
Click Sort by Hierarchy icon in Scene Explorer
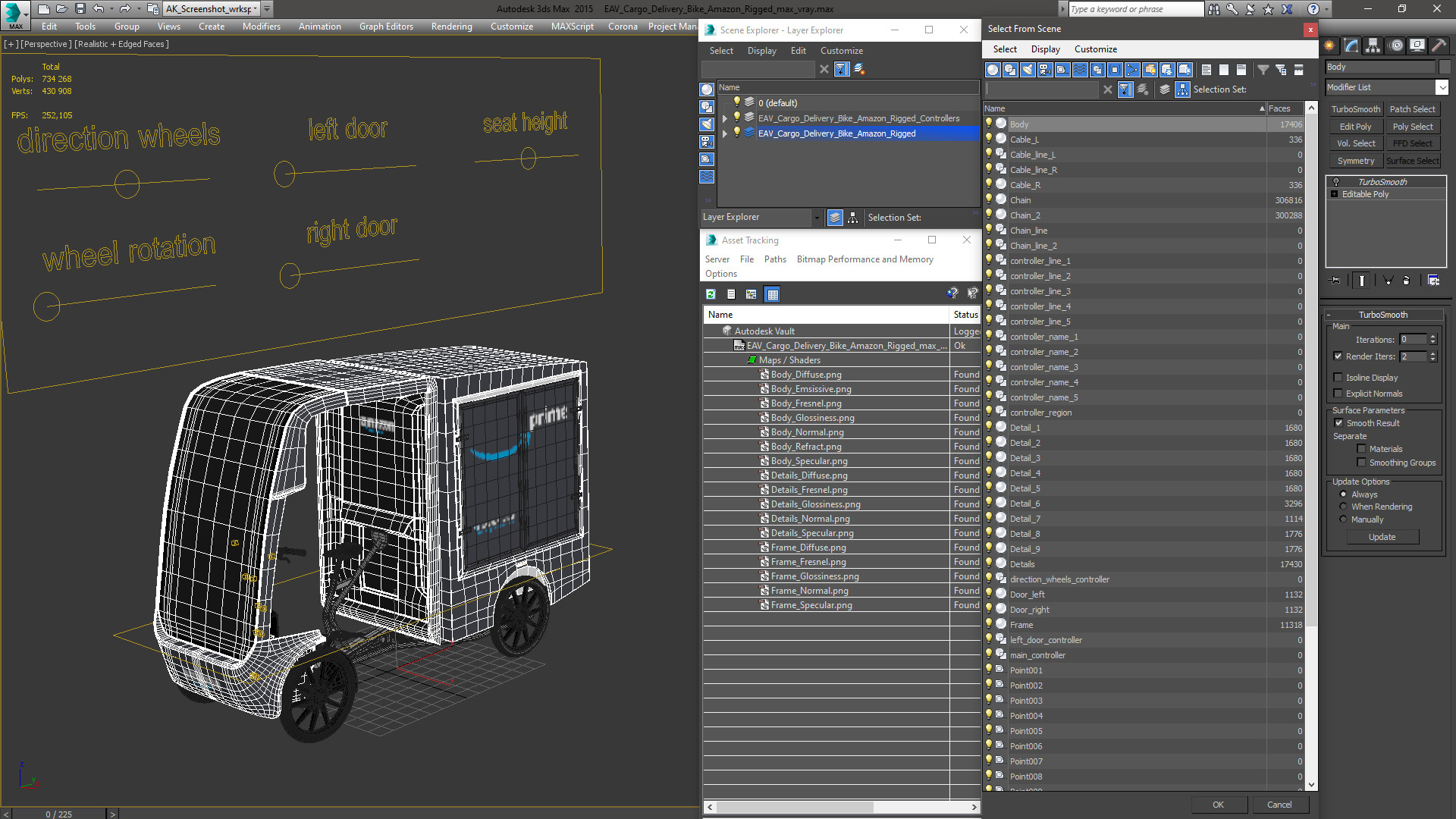853,218
